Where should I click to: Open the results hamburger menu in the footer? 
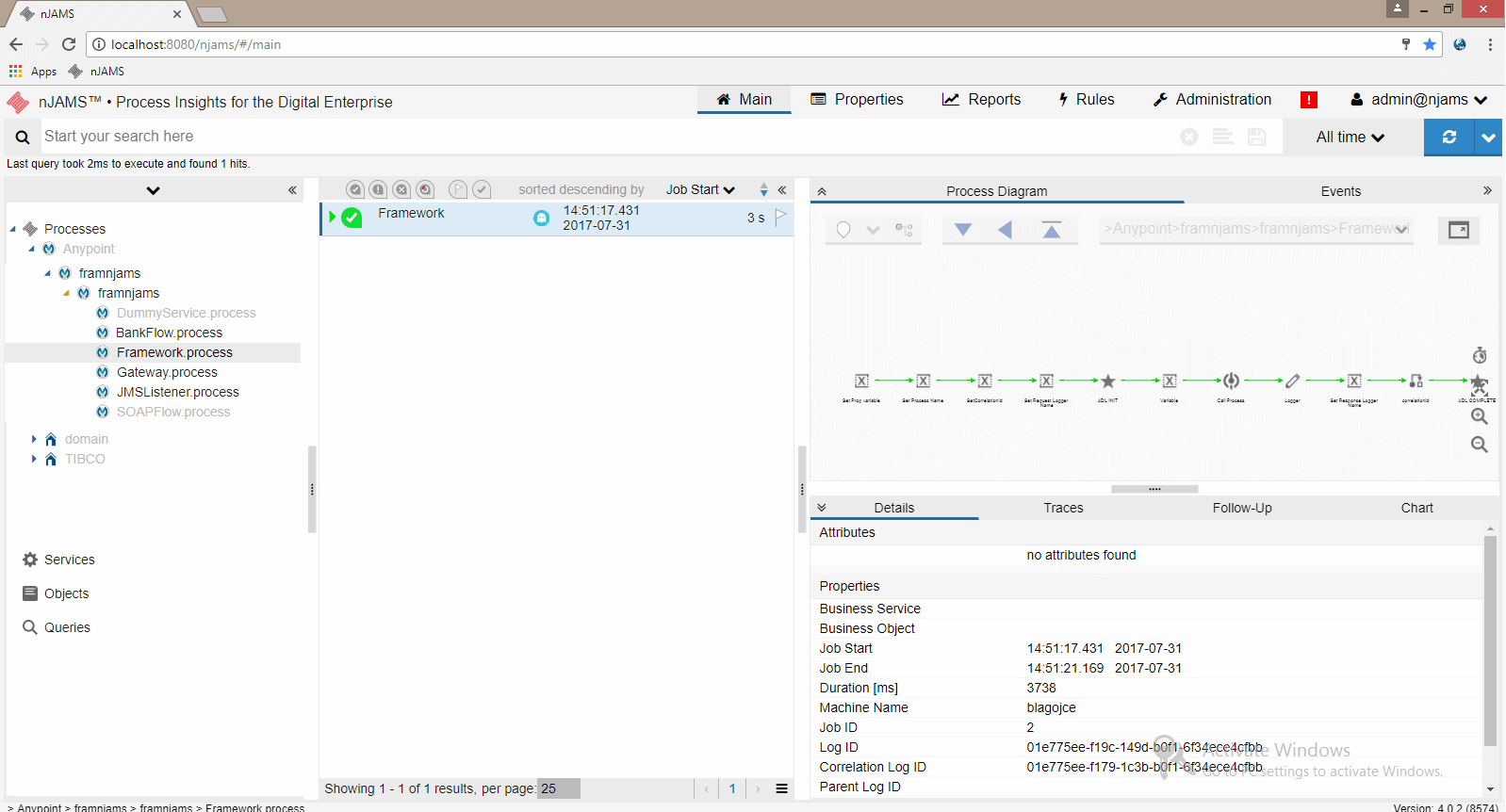[x=781, y=789]
